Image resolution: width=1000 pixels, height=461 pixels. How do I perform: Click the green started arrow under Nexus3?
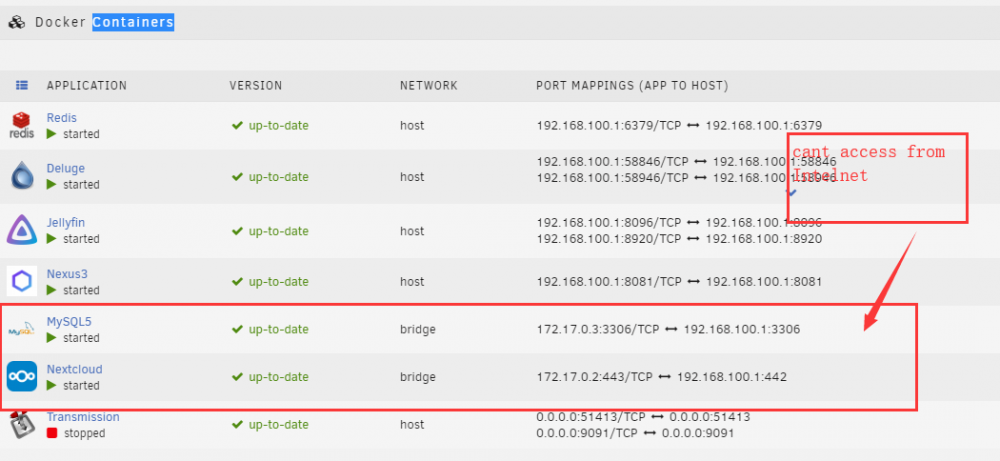(x=52, y=290)
